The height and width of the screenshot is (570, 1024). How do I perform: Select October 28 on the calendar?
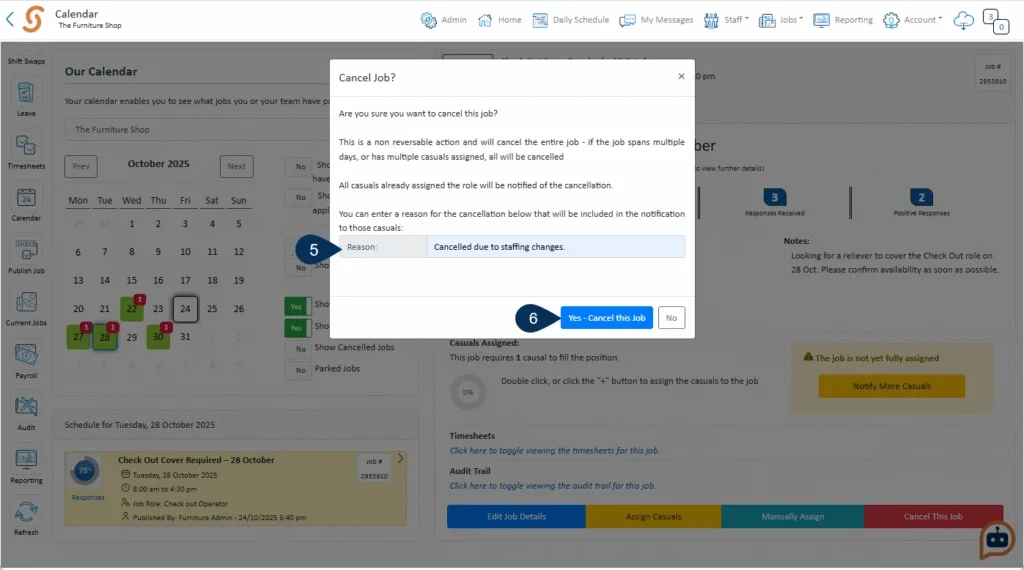coord(105,337)
